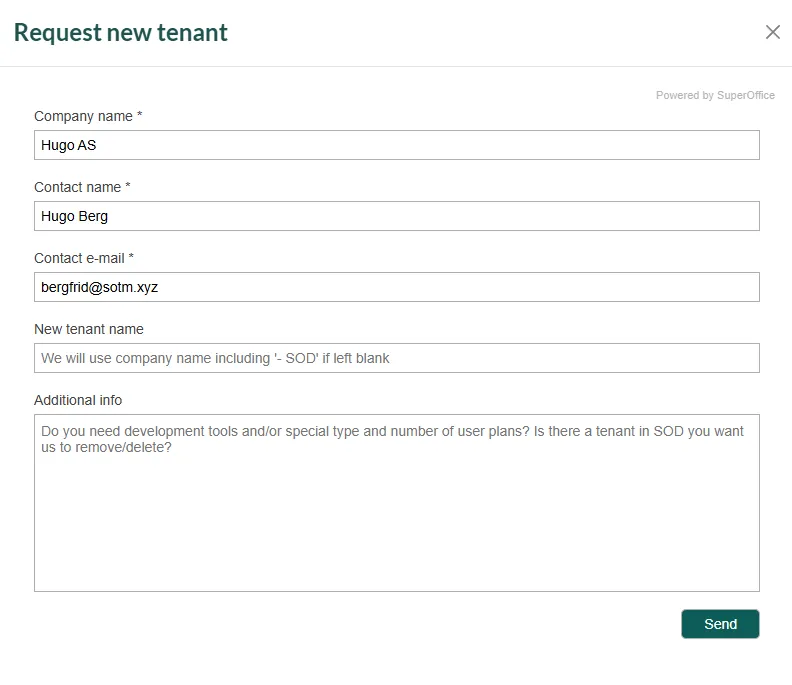The width and height of the screenshot is (792, 685).
Task: Click the "Hugo Berg" text value
Action: [74, 216]
